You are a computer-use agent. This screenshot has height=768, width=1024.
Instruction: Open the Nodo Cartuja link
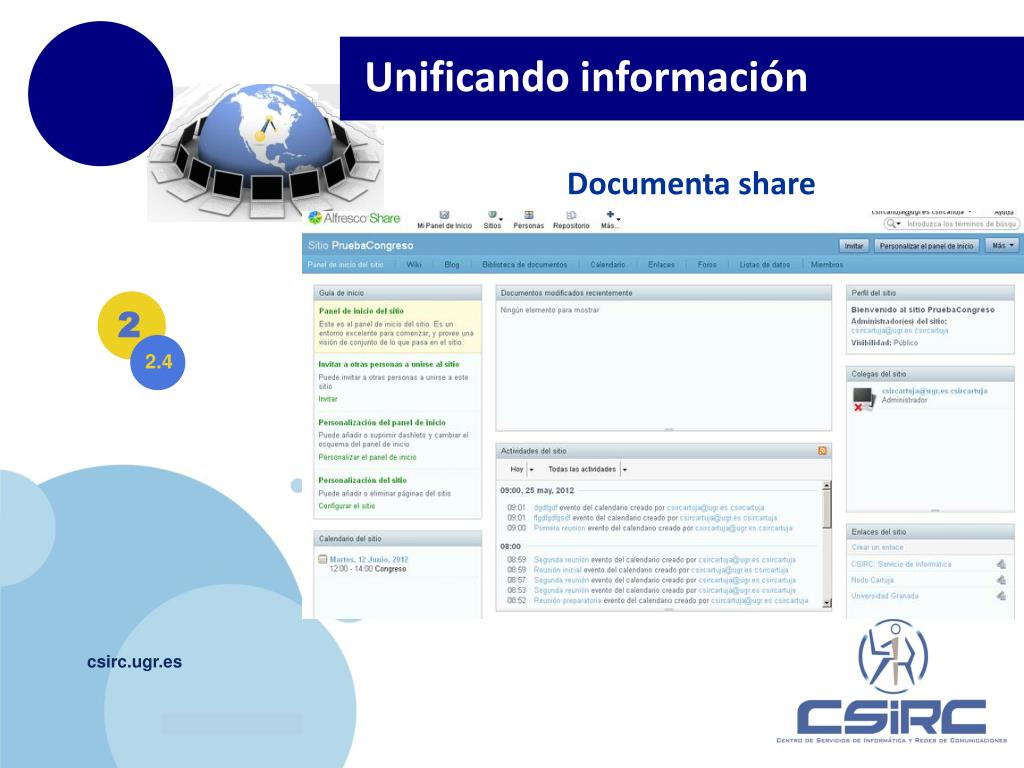872,580
